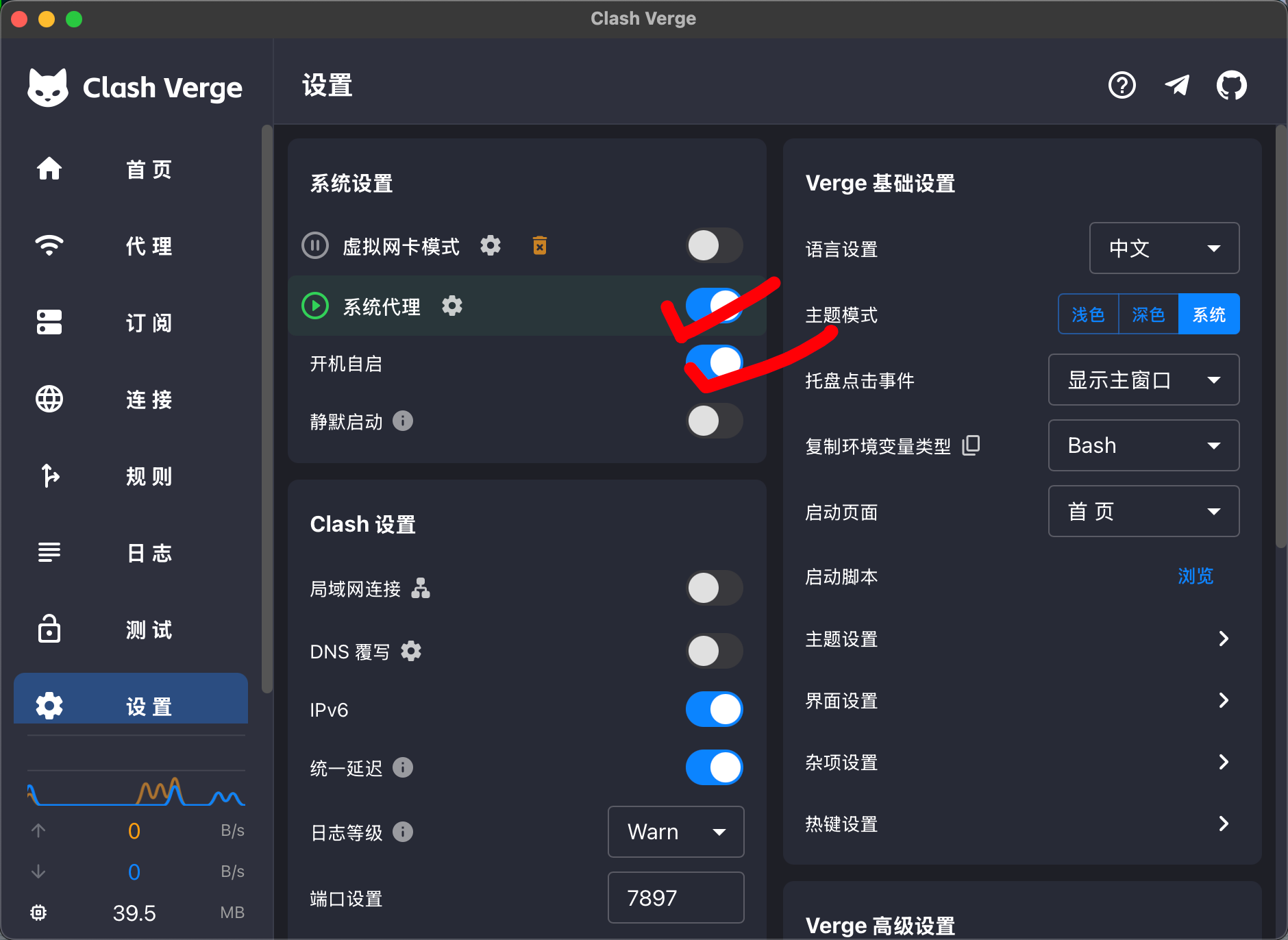Select the 系统 theme mode
This screenshot has width=1288, height=940.
tap(1209, 314)
